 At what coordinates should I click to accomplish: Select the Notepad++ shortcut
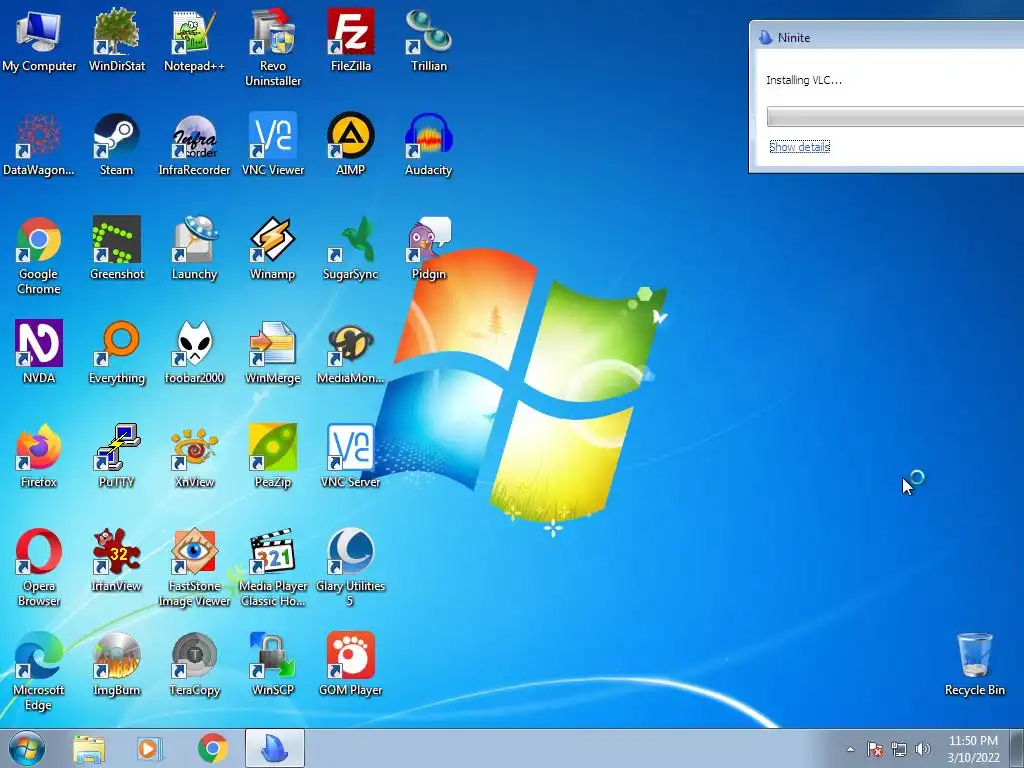coord(195,40)
